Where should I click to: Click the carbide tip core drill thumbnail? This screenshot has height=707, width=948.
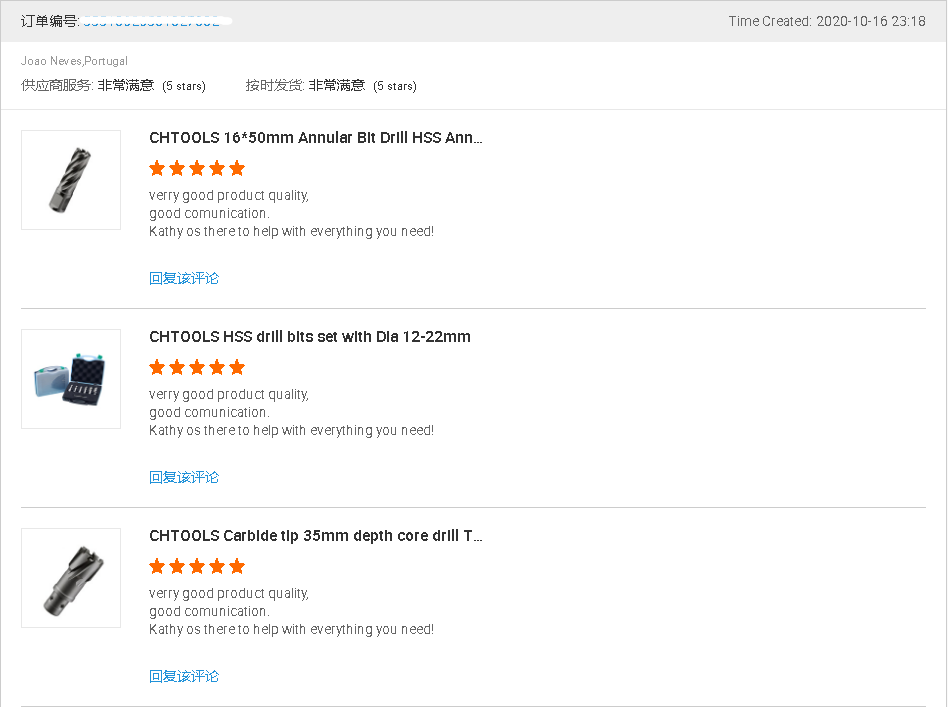(x=71, y=578)
